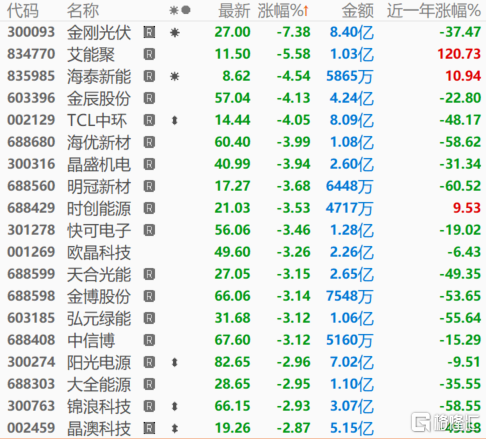Screen dimensions: 486x439
Task: Click the R badge next to 晶澳科技
Action: (x=149, y=428)
